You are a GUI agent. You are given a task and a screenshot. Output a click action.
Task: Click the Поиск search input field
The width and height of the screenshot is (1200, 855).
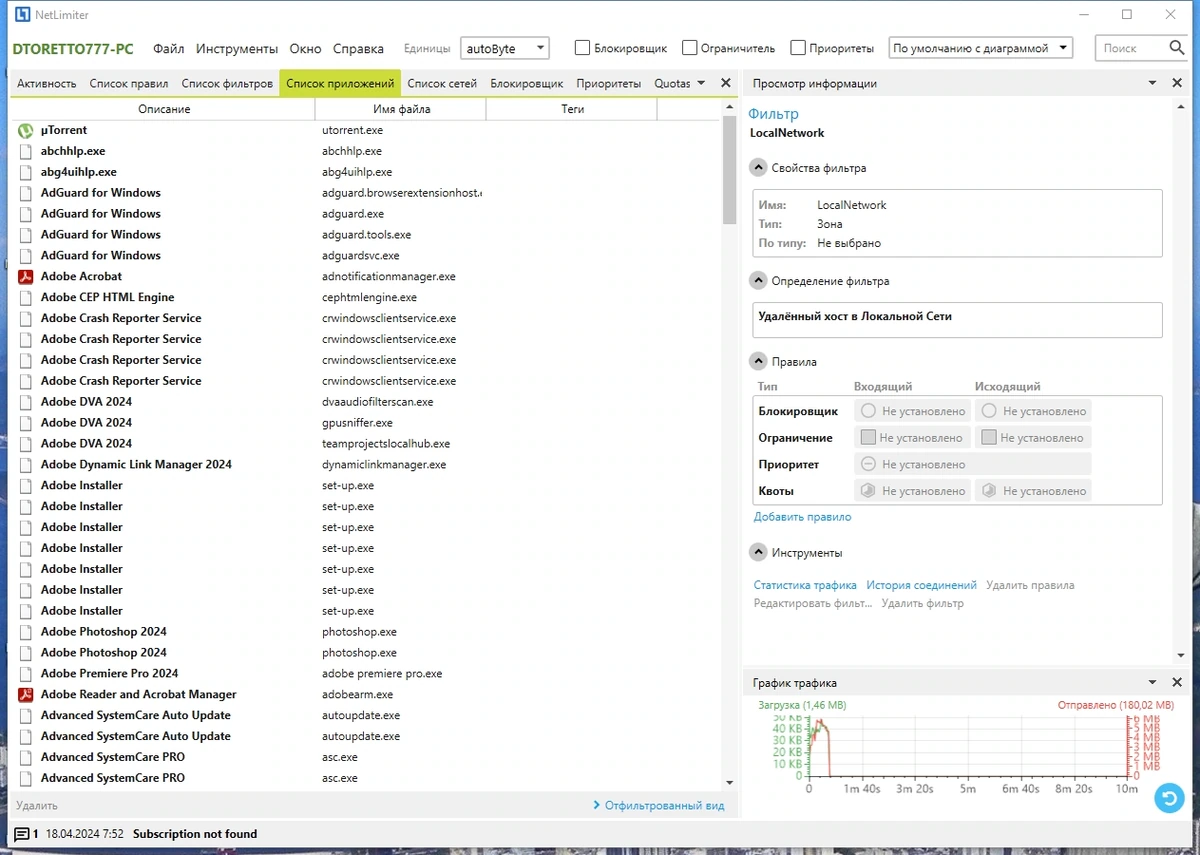[x=1130, y=47]
